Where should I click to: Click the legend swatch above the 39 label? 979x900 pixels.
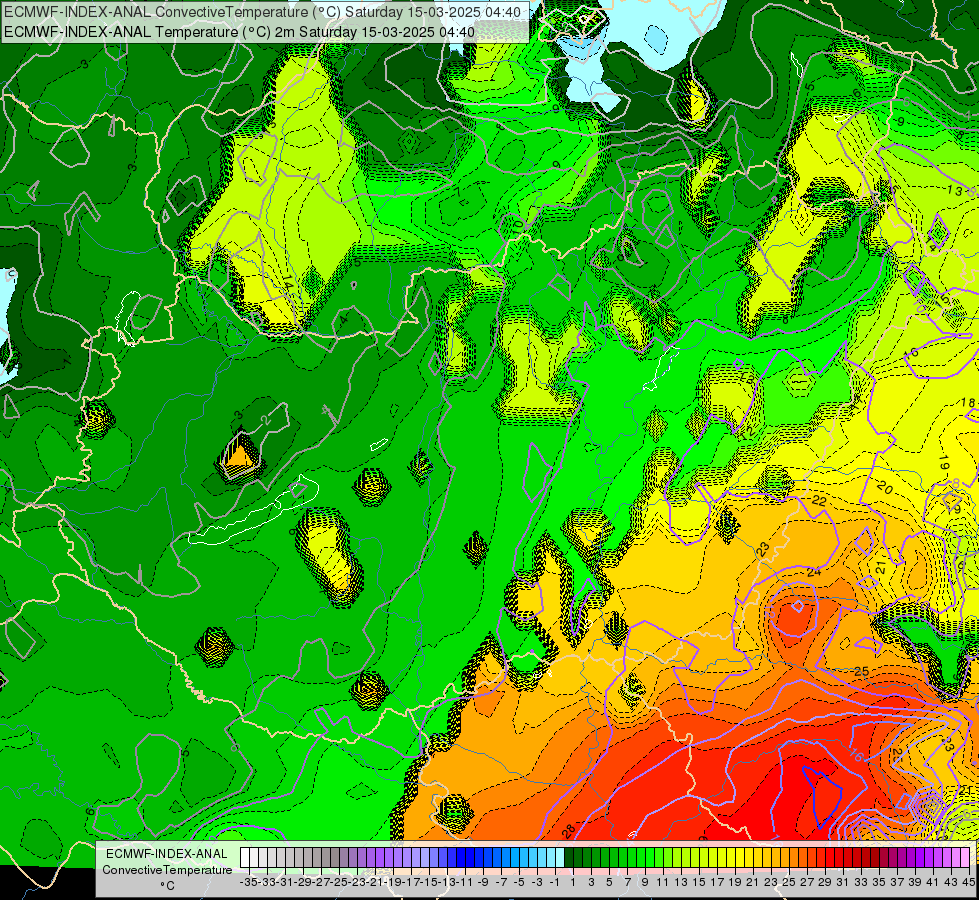(911, 857)
